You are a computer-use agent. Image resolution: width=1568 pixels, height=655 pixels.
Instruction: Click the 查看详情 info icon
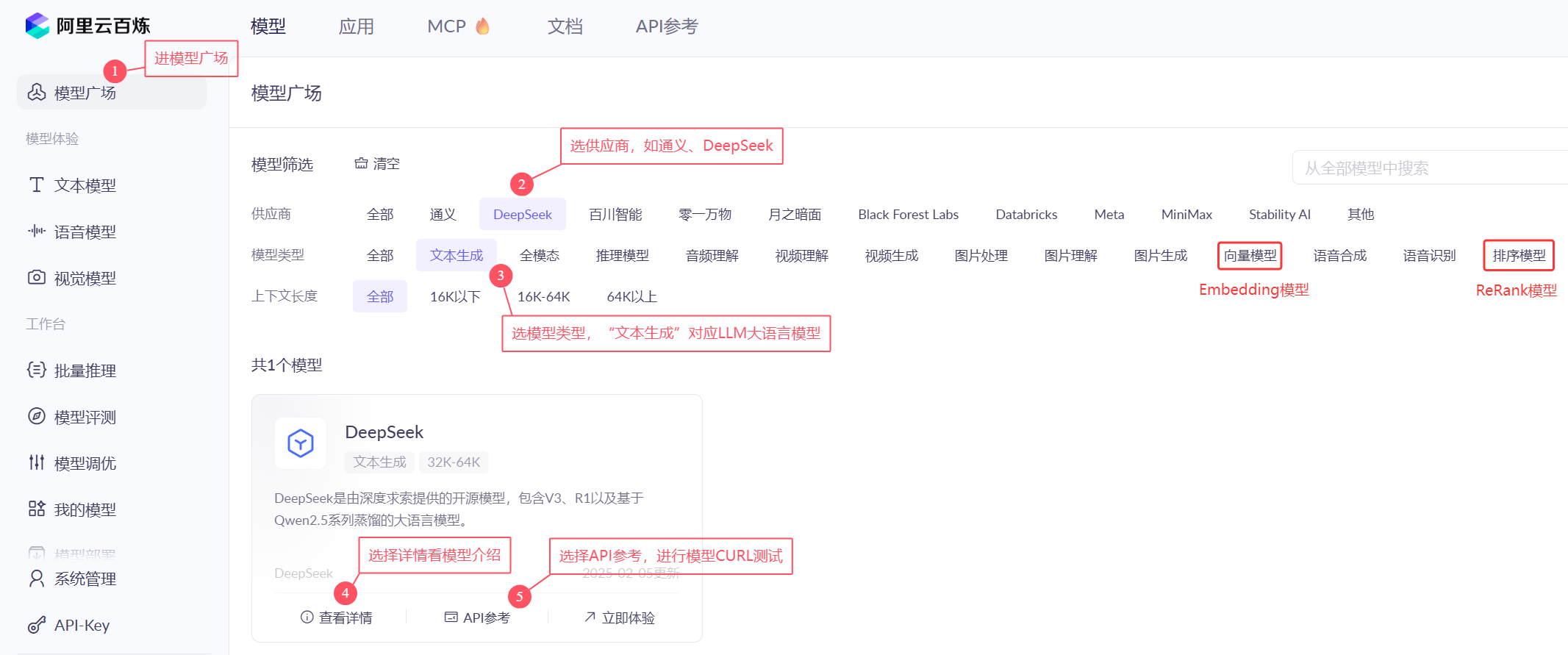click(x=307, y=617)
